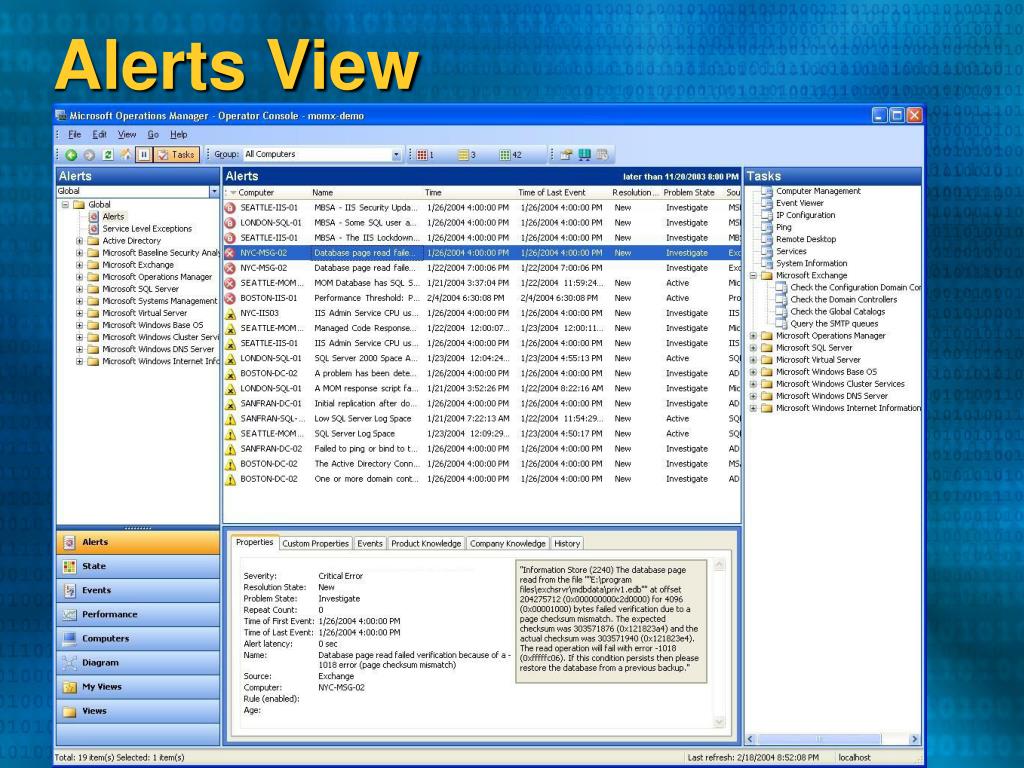Click the green Back arrow in toolbar

click(71, 155)
